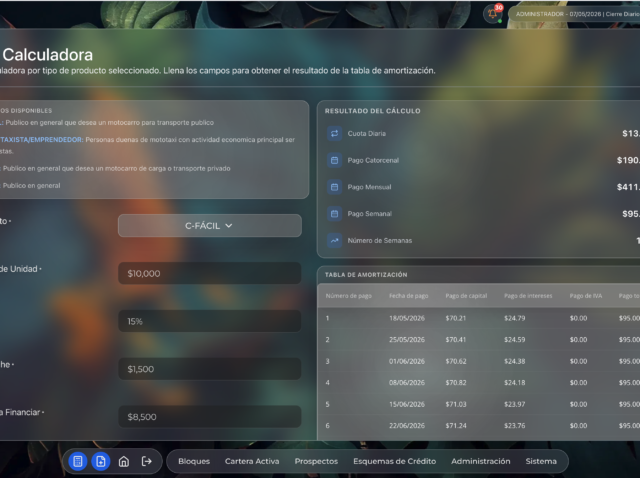Click the date 15/06/2026 in row 5
This screenshot has height=478, width=640.
click(x=407, y=404)
